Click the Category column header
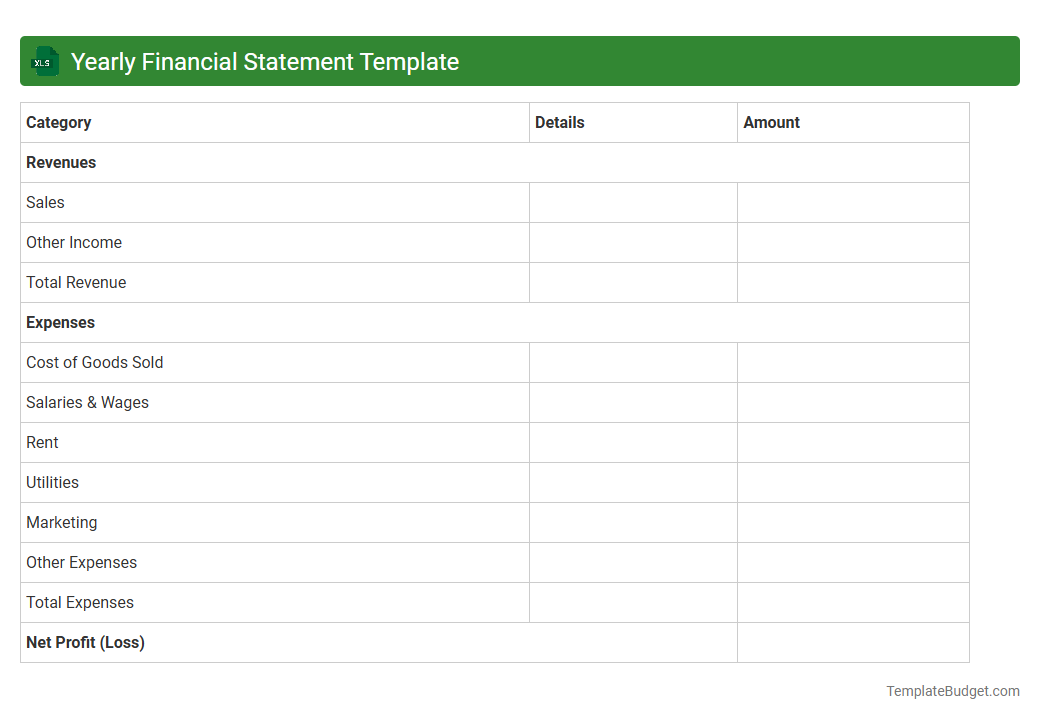The height and width of the screenshot is (720, 1040). pyautogui.click(x=58, y=122)
